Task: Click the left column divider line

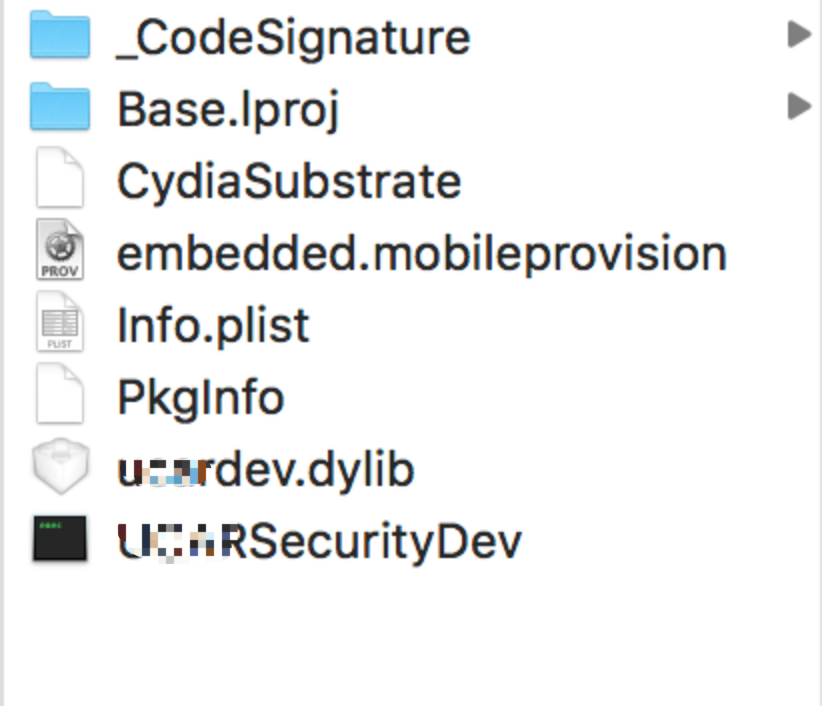Action: (x=2, y=354)
